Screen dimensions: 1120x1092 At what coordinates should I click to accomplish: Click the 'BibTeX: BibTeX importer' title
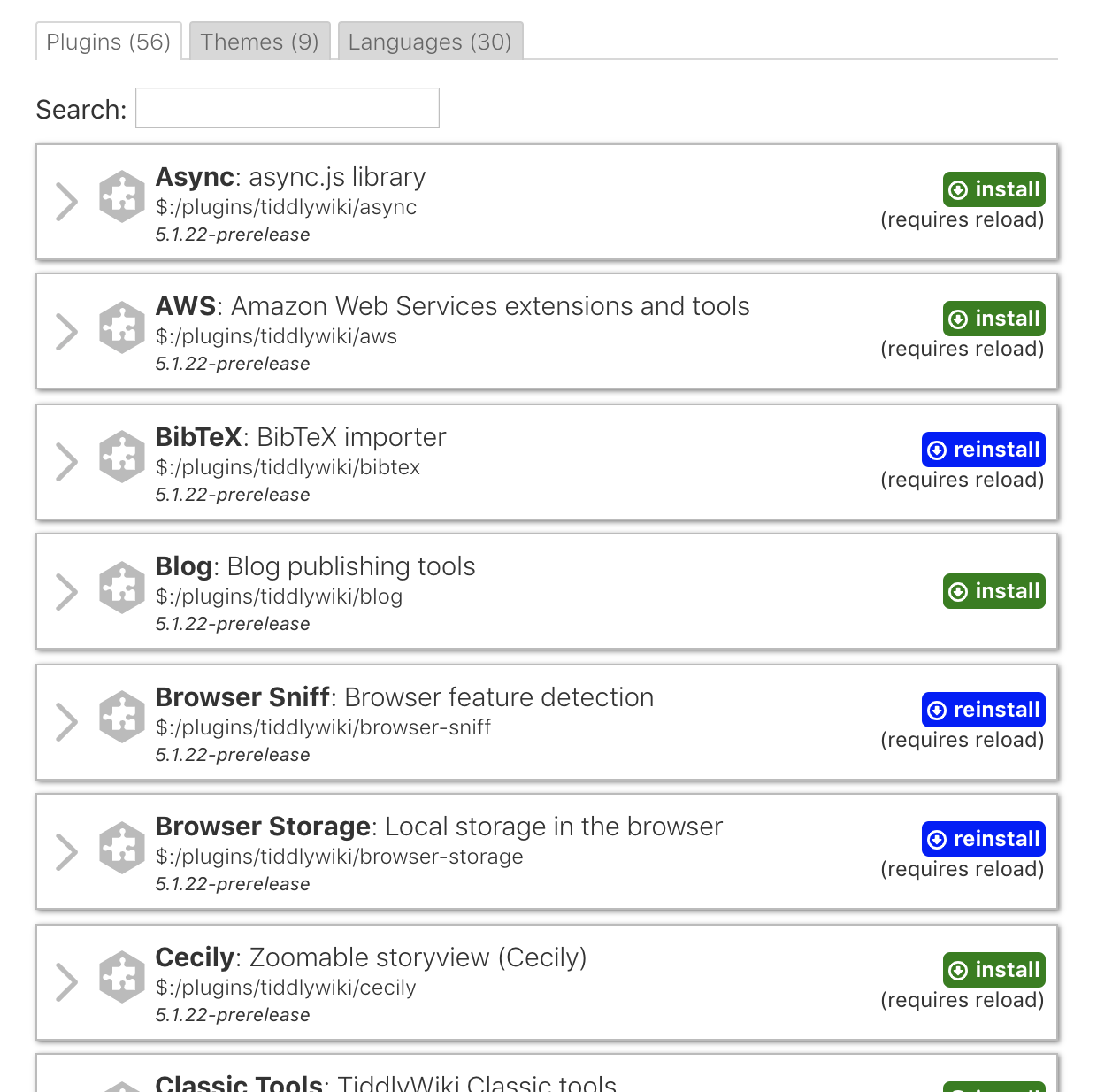click(301, 437)
